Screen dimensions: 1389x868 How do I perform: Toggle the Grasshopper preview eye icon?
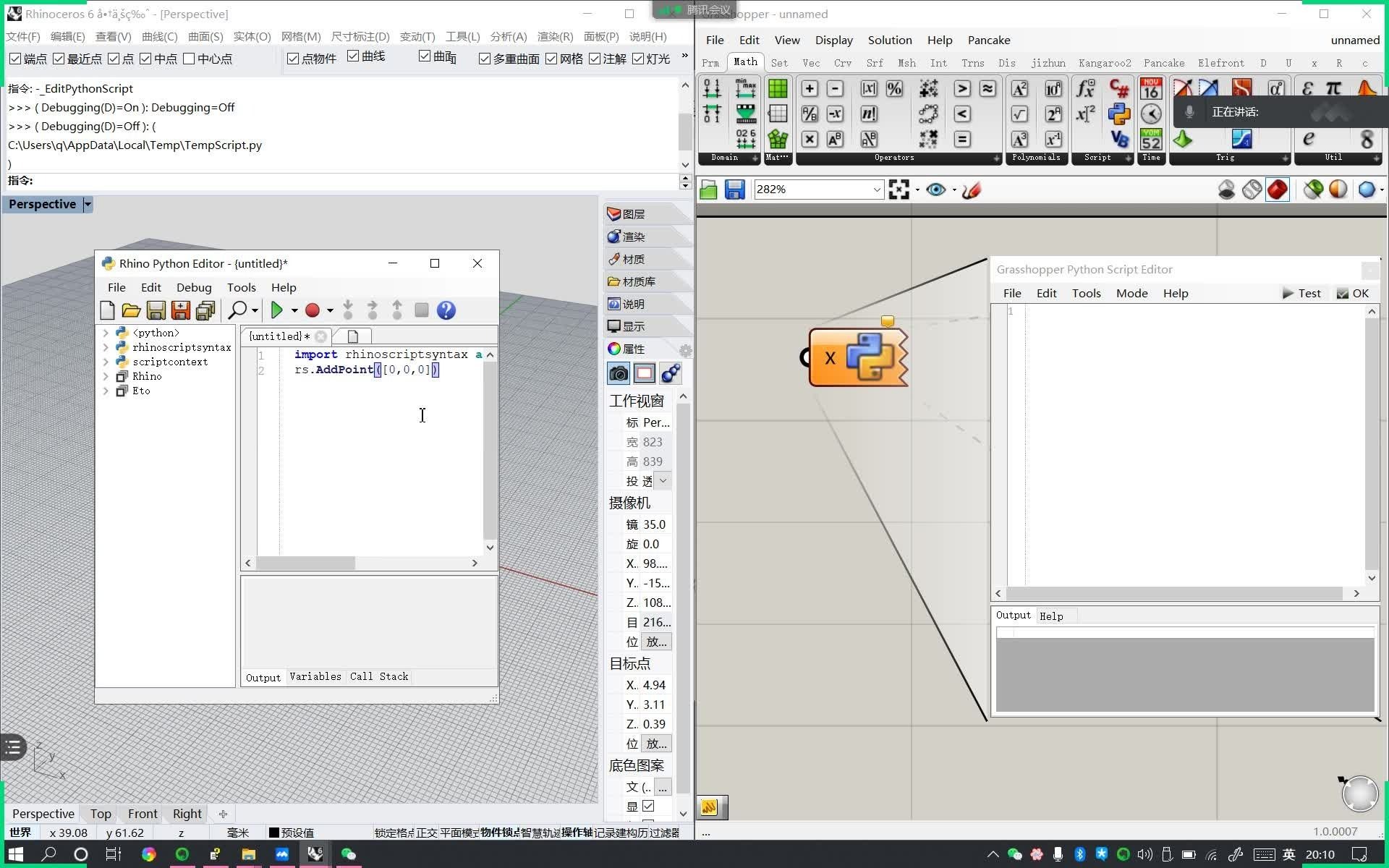tap(935, 190)
